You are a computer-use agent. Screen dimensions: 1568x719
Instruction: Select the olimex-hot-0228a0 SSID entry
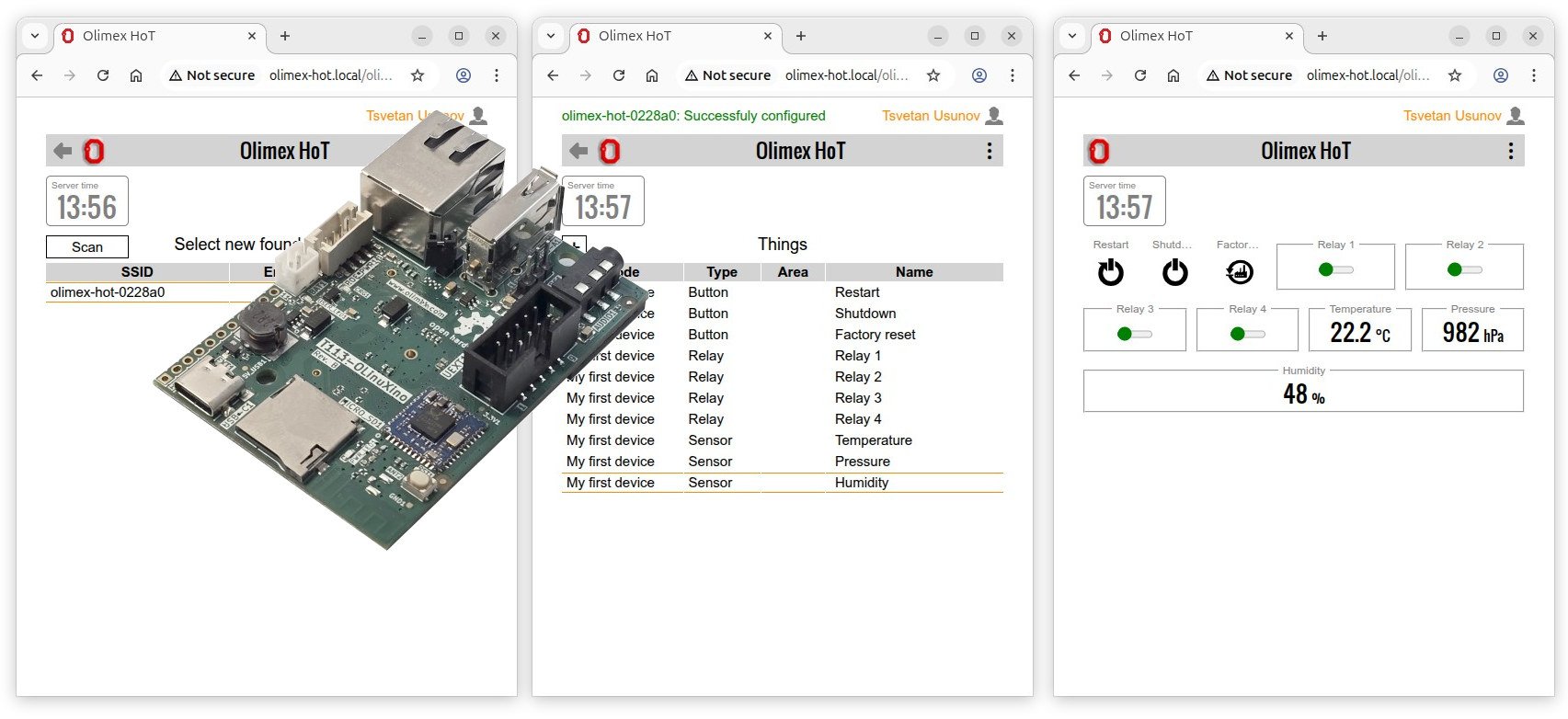coord(108,292)
